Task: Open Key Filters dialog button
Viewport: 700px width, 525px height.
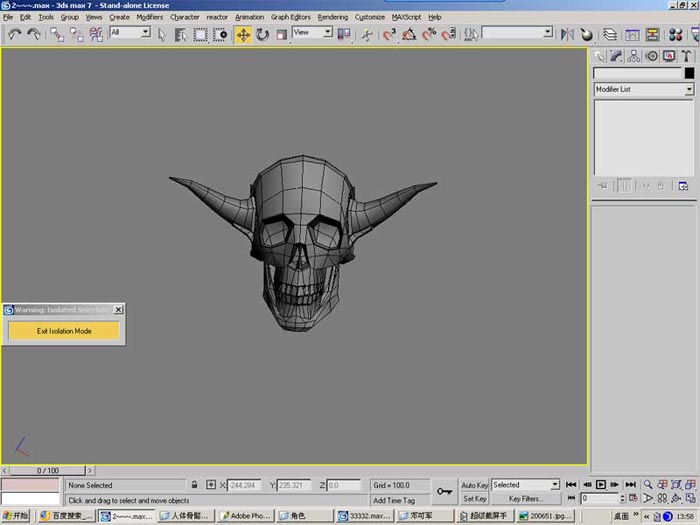Action: point(525,499)
